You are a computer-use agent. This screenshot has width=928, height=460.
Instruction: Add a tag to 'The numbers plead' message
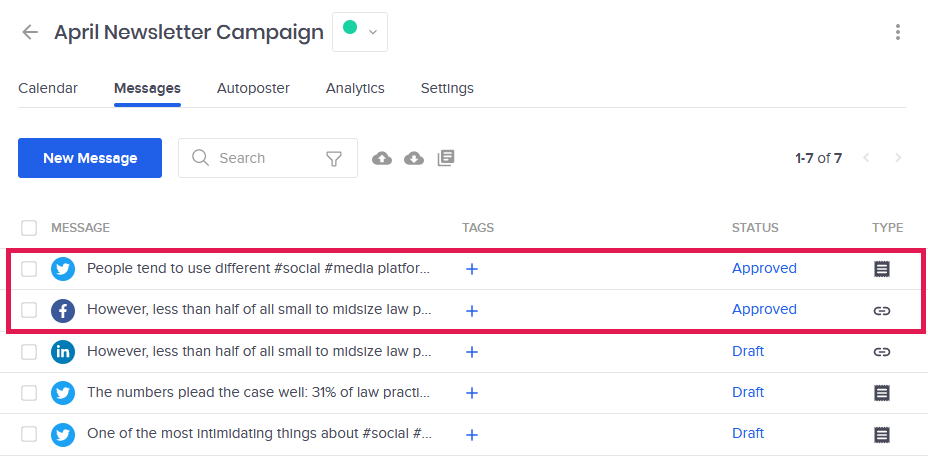[x=472, y=393]
